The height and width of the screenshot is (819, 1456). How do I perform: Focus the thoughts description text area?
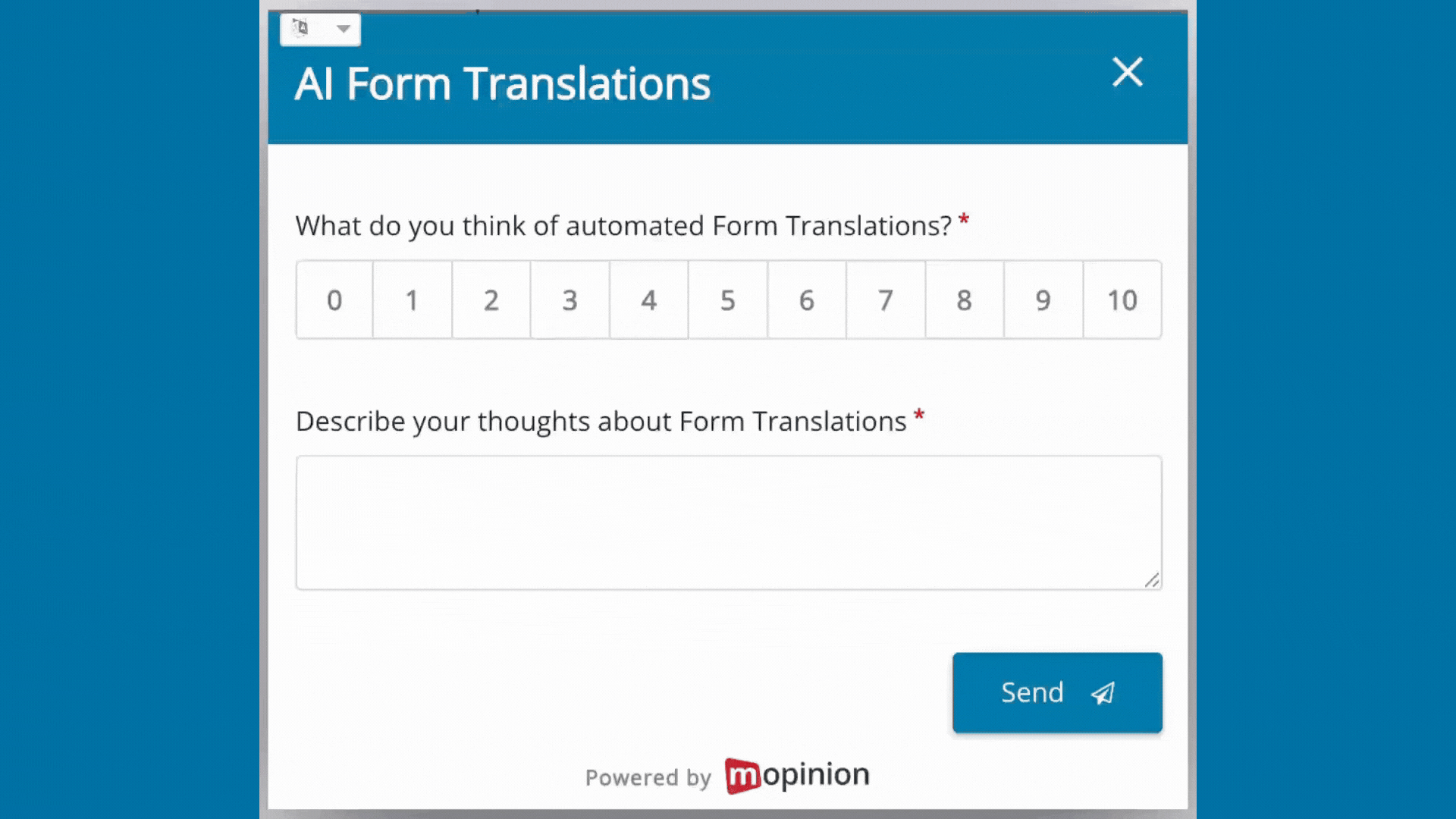729,522
